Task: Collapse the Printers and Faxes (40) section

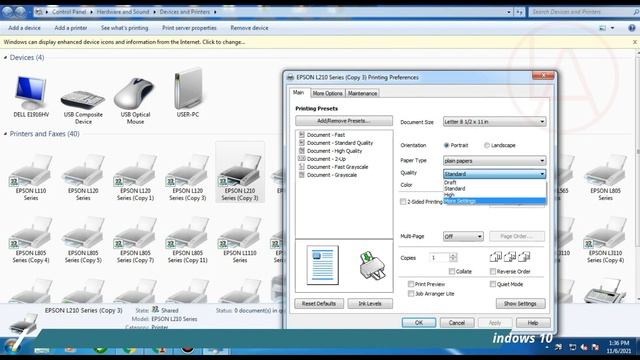Action: [5, 134]
